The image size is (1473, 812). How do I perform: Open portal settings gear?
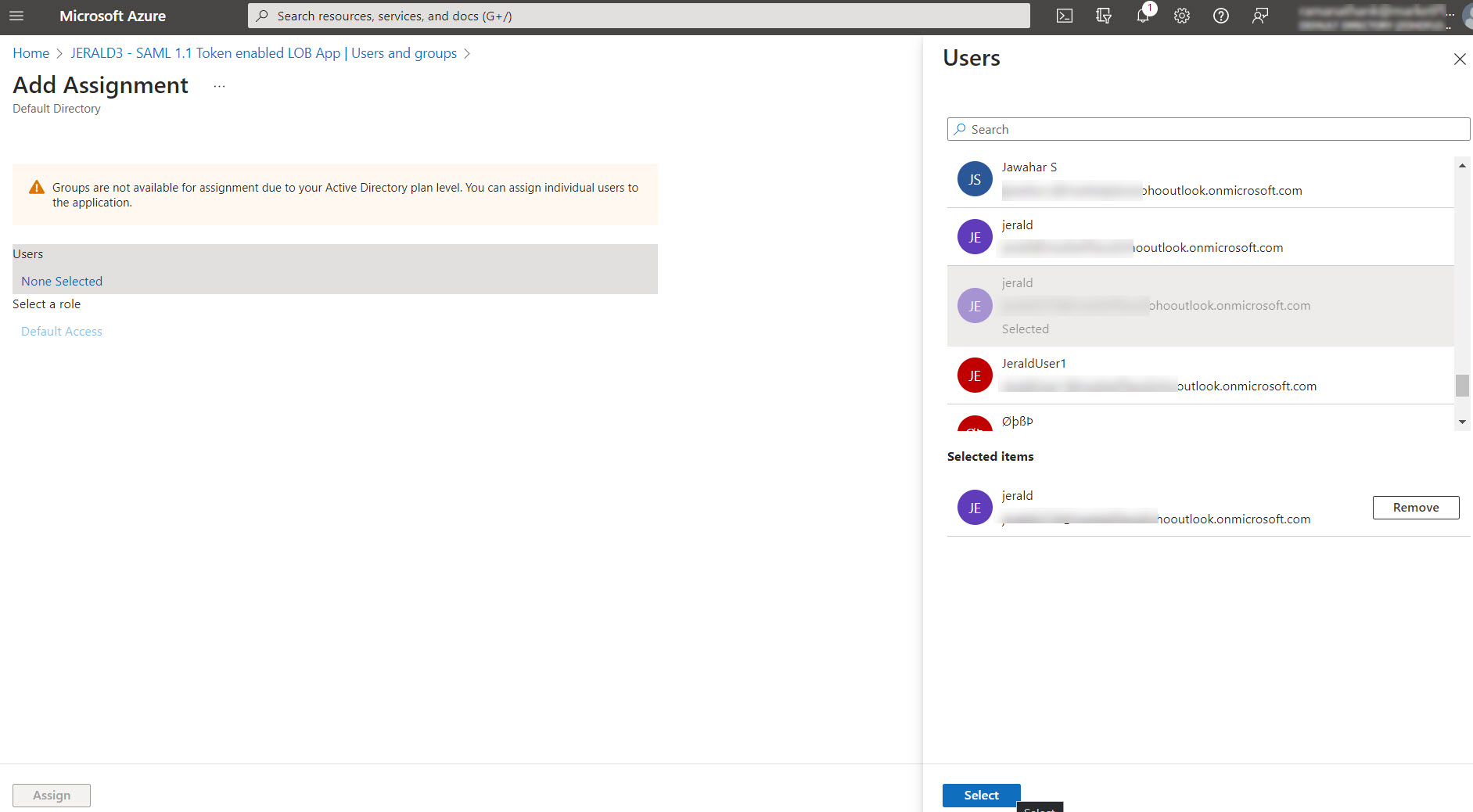[1182, 16]
